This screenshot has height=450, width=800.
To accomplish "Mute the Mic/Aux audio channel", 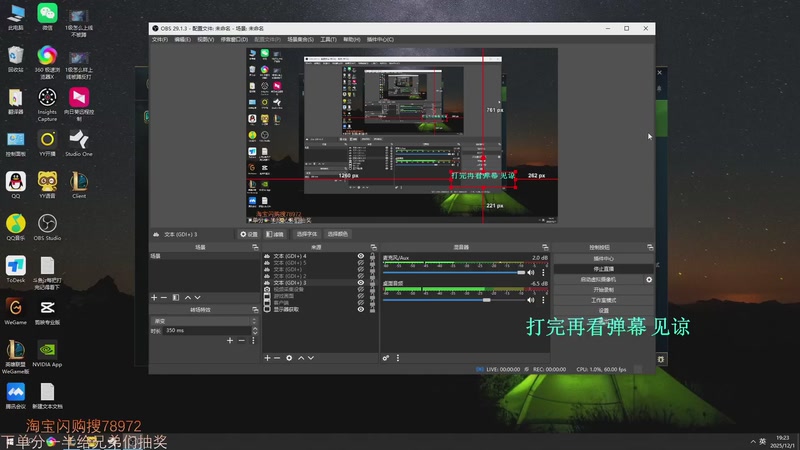I will [x=531, y=273].
